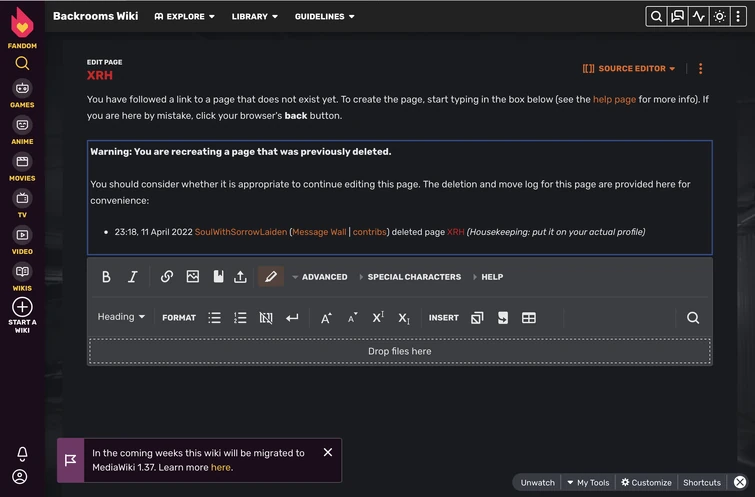755x497 pixels.
Task: Click the upload file icon
Action: pos(240,276)
